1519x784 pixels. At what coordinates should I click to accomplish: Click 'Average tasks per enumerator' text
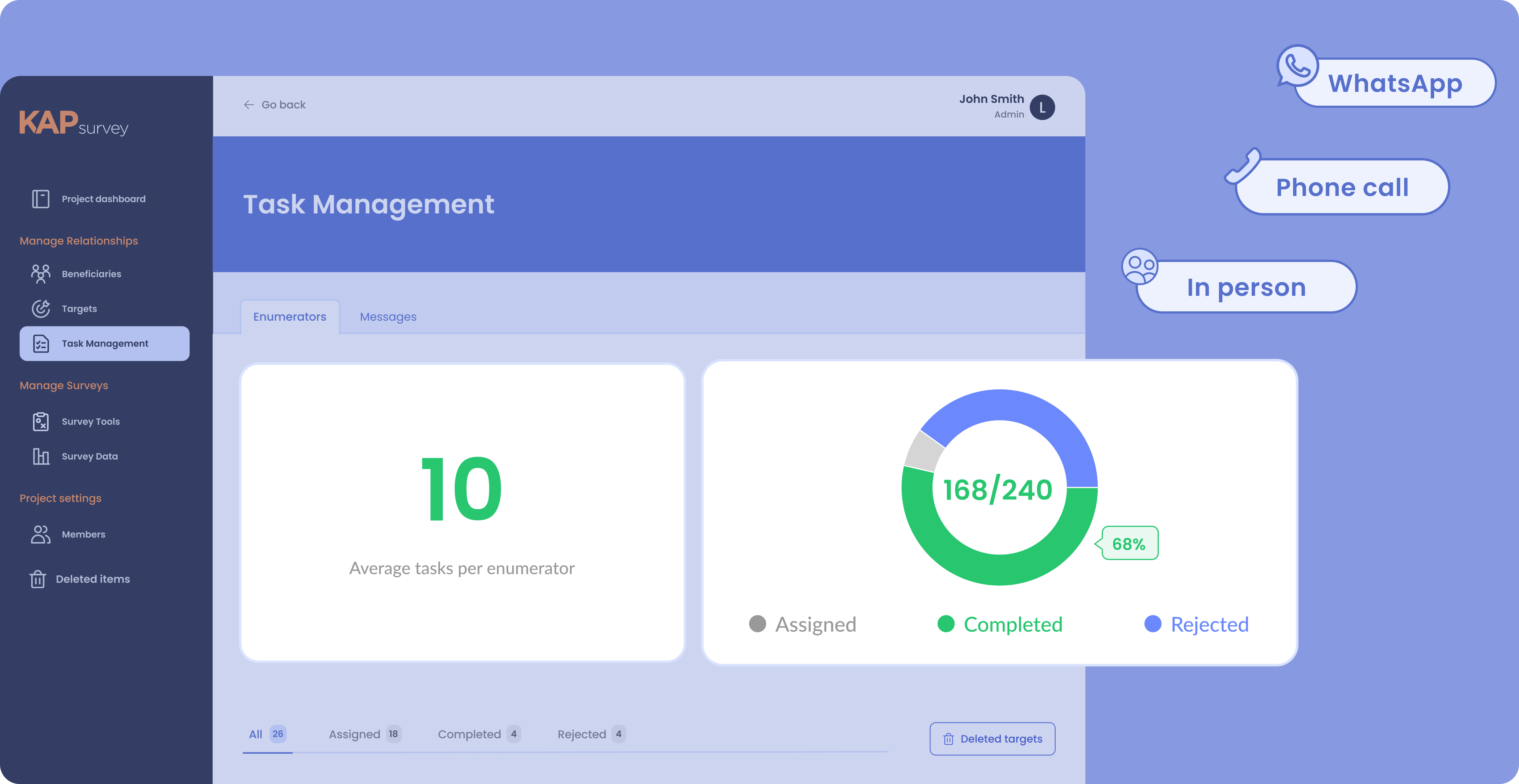[462, 568]
